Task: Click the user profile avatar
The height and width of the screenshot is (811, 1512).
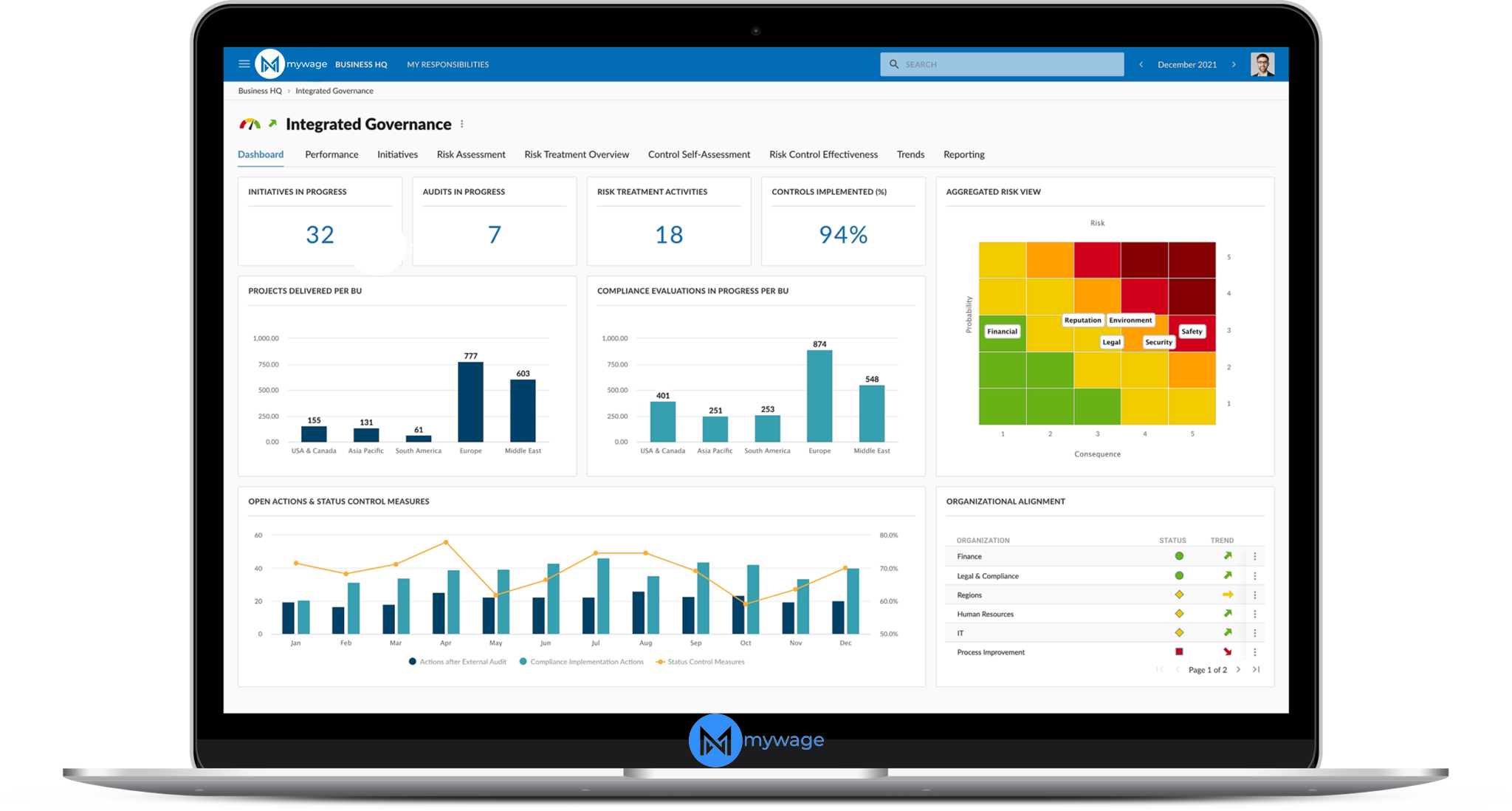Action: coord(1262,64)
